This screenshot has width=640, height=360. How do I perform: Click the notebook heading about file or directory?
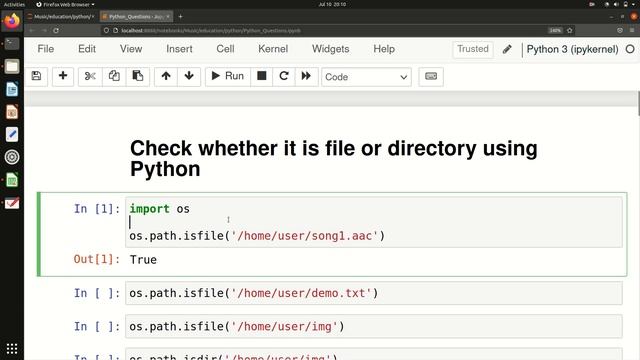(x=333, y=159)
